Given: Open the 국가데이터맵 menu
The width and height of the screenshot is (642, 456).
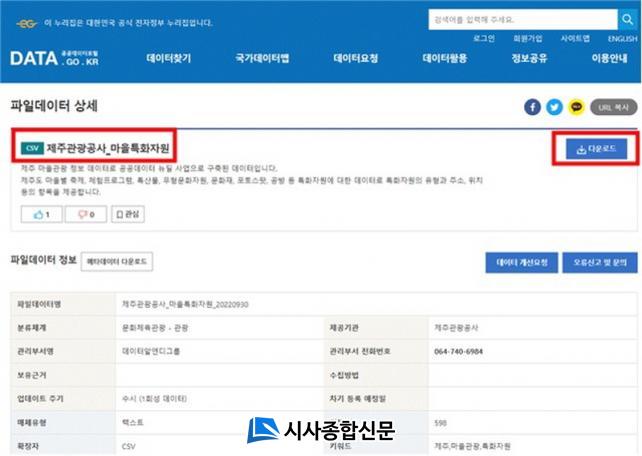Looking at the screenshot, I should tap(262, 59).
